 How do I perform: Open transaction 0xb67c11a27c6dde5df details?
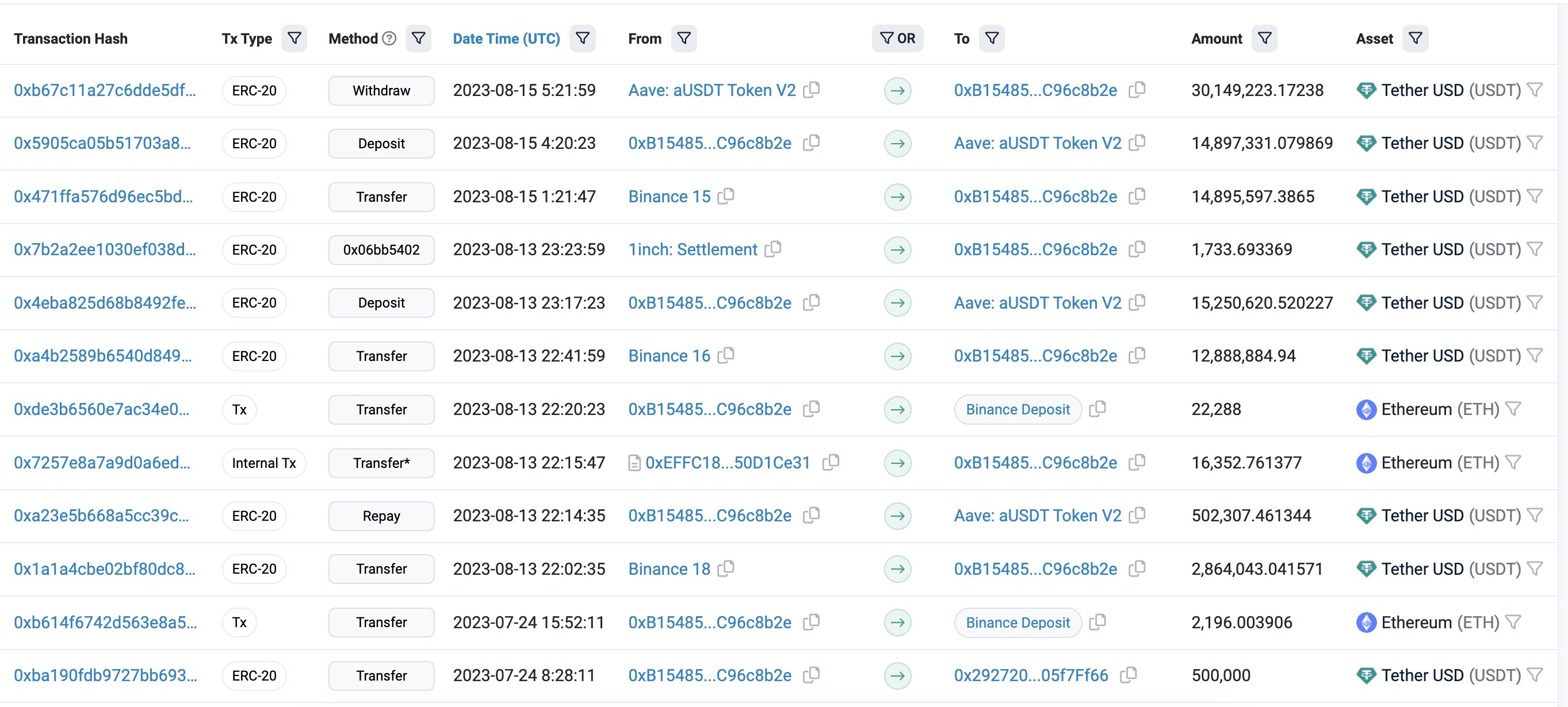pos(105,90)
